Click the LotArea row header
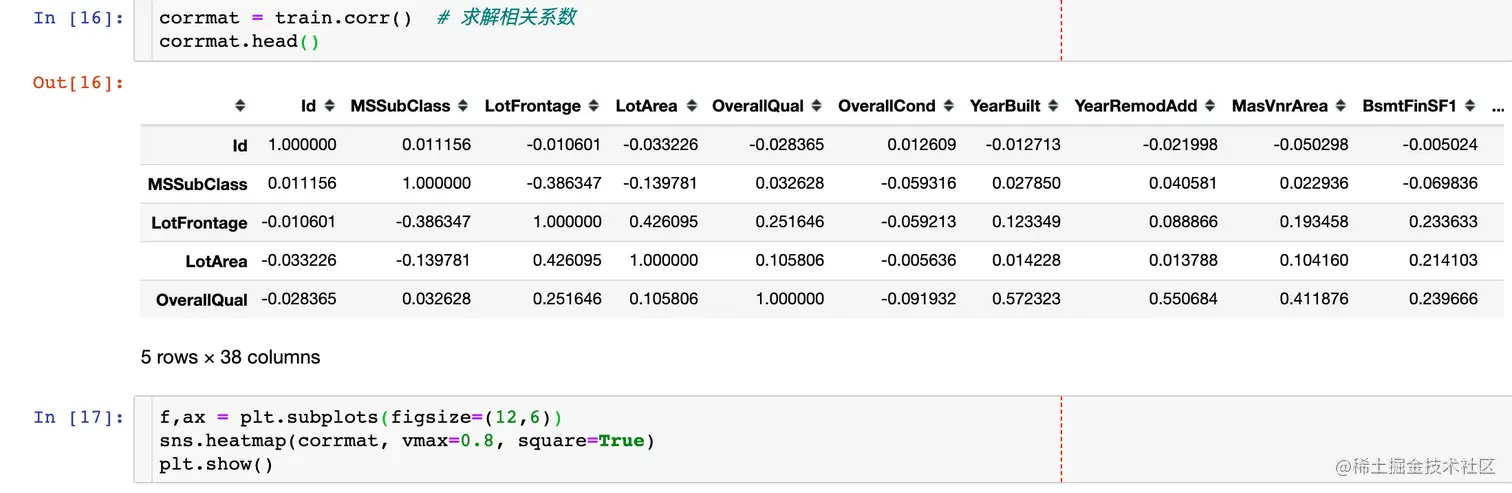Viewport: 1512px width, 493px height. tap(216, 262)
